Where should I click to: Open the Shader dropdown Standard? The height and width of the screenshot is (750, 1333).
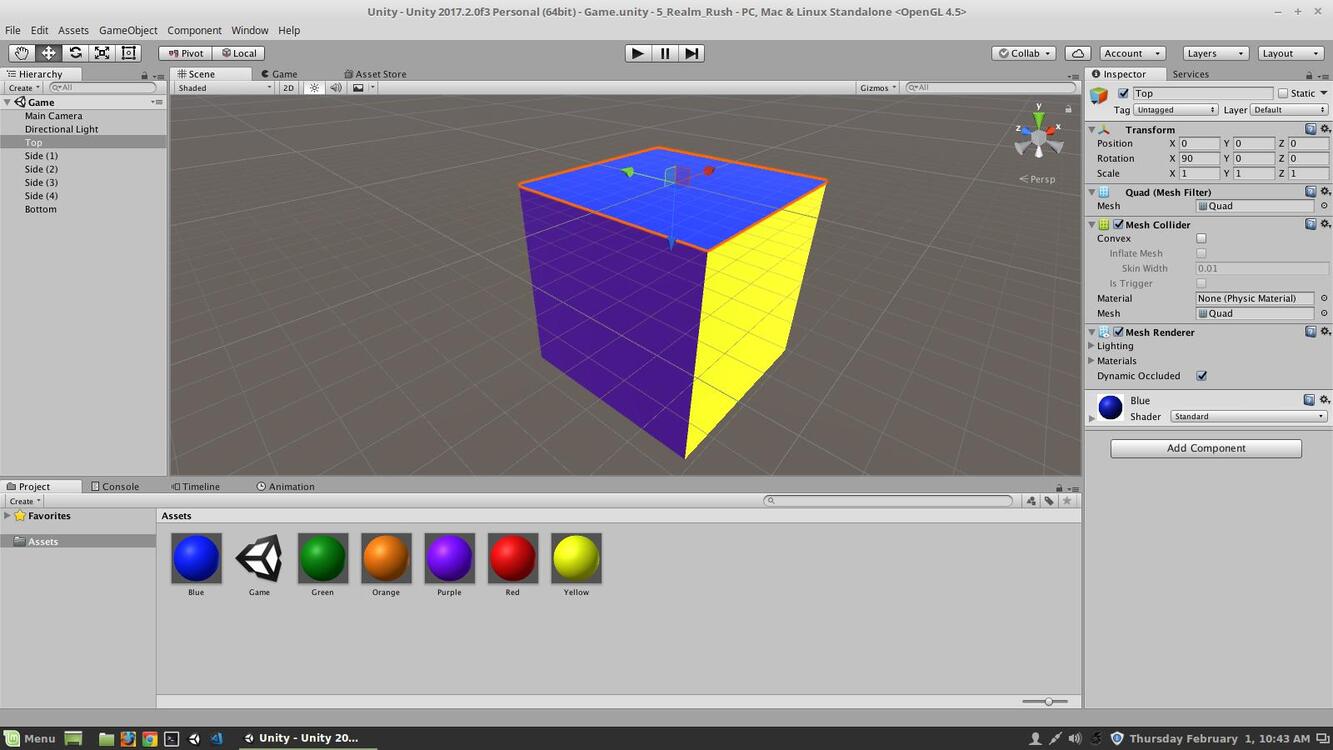click(x=1249, y=416)
